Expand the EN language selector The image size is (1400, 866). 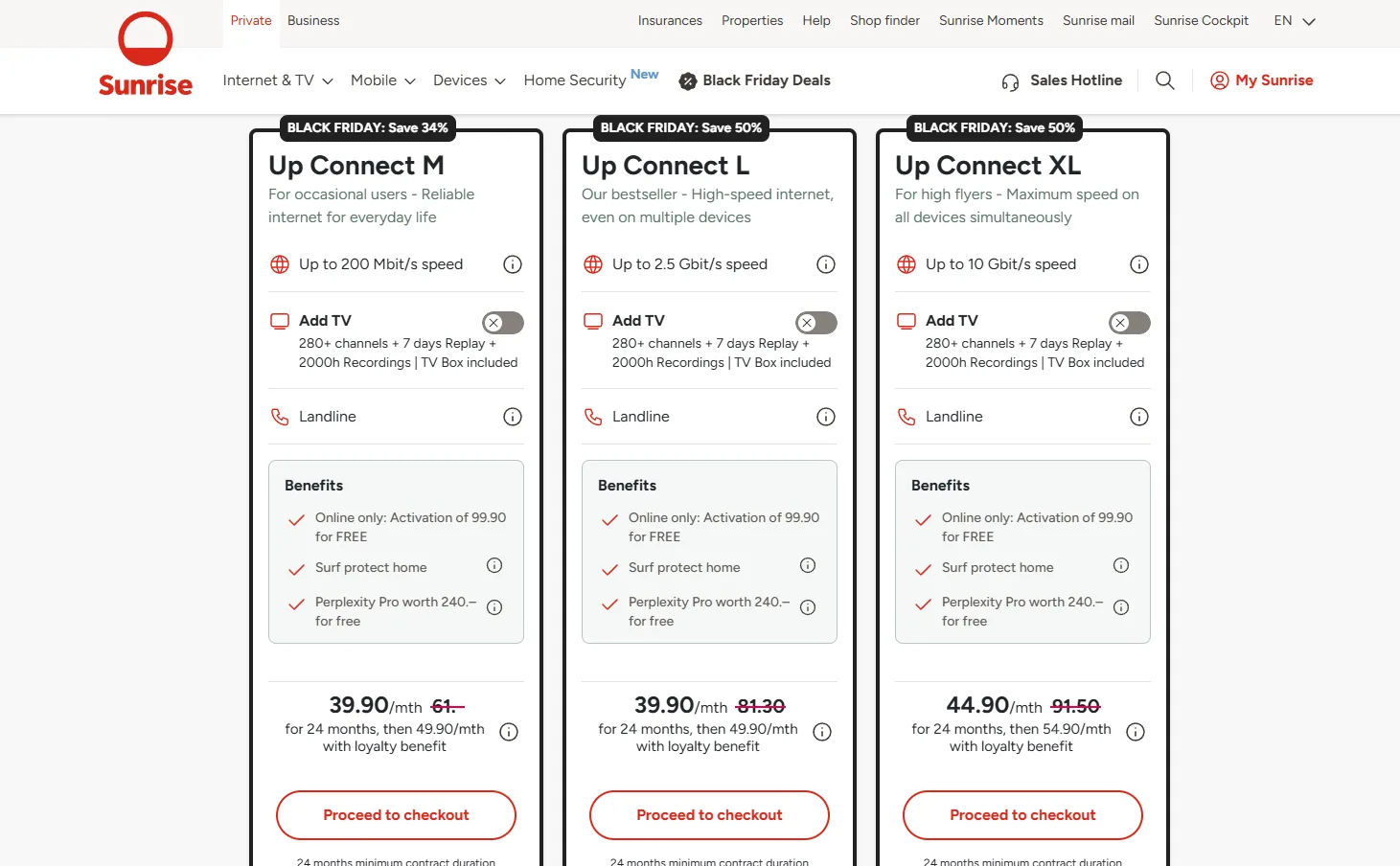(1295, 20)
